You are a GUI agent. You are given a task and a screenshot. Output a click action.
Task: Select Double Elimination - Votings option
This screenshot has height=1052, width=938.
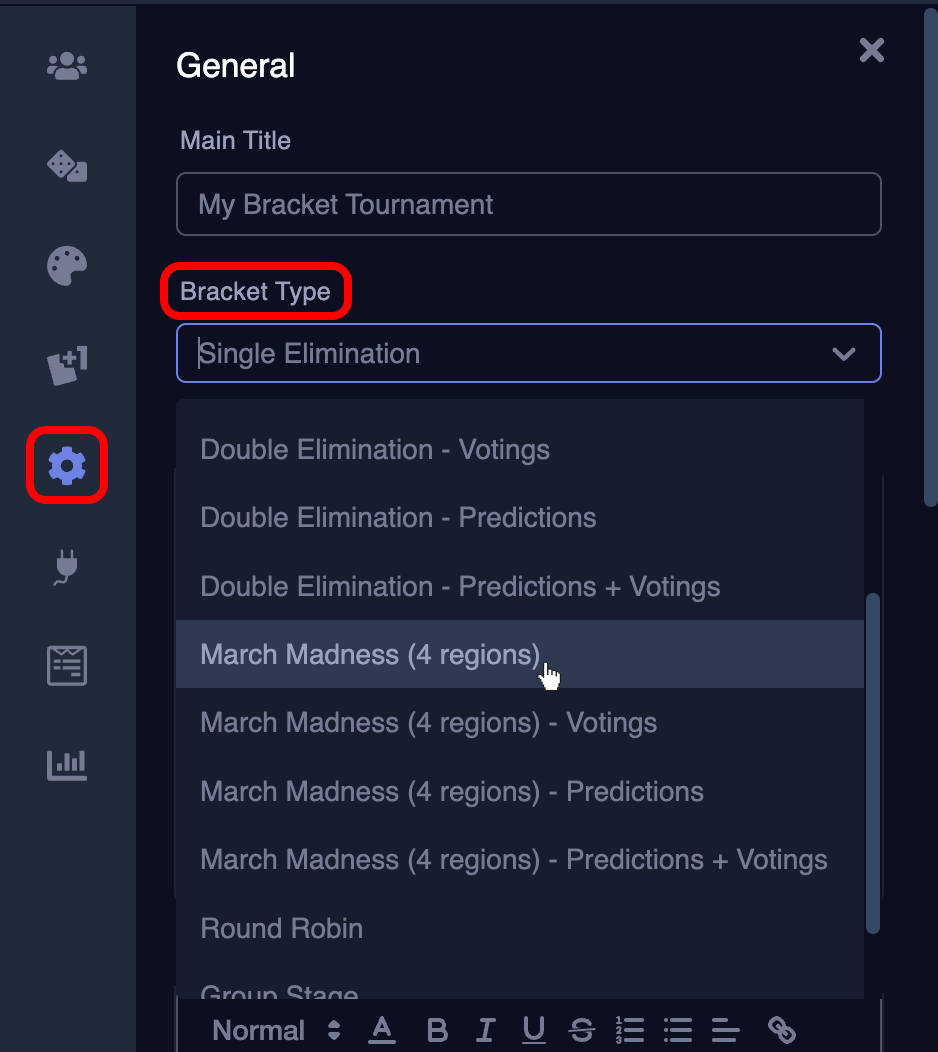click(375, 450)
